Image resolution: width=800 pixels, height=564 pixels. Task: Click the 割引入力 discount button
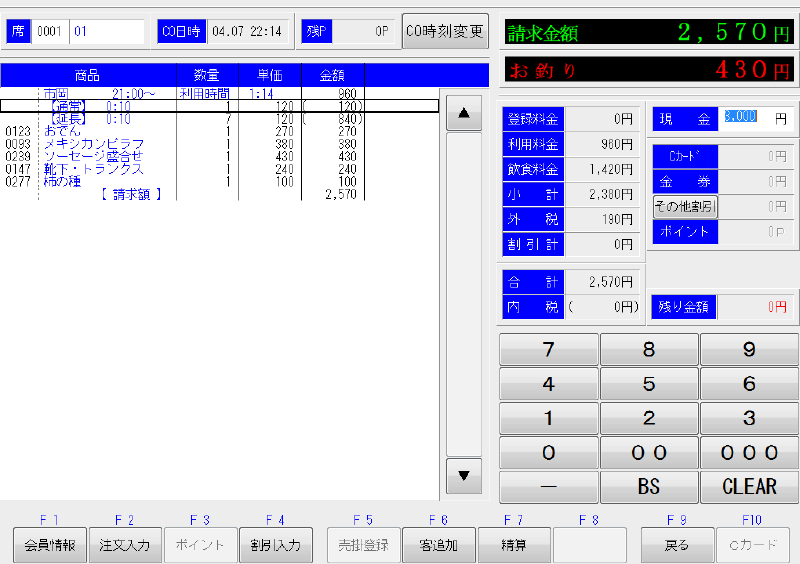(276, 545)
